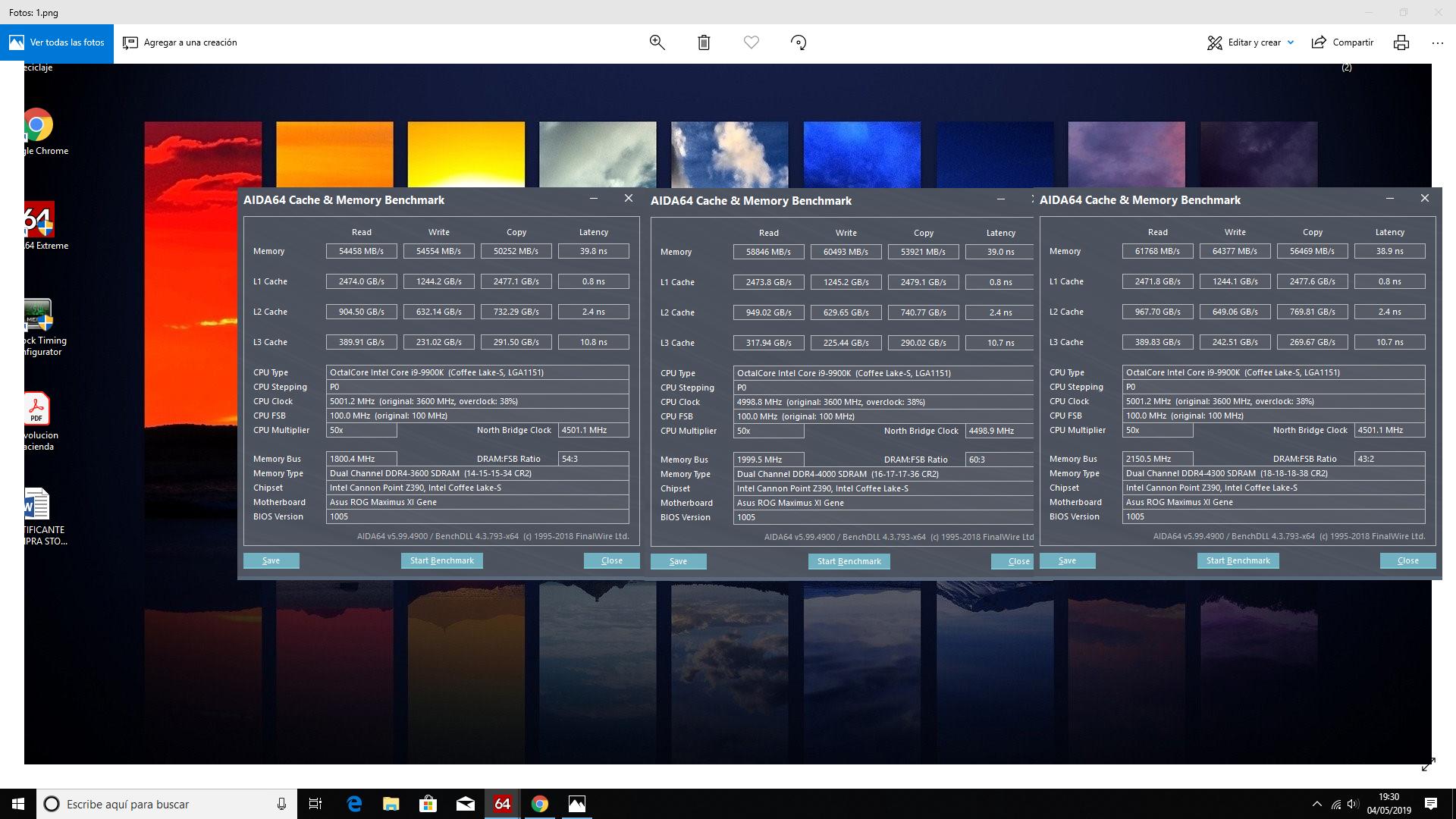Open Microsoft Edge from the taskbar
The width and height of the screenshot is (1456, 819).
[354, 804]
